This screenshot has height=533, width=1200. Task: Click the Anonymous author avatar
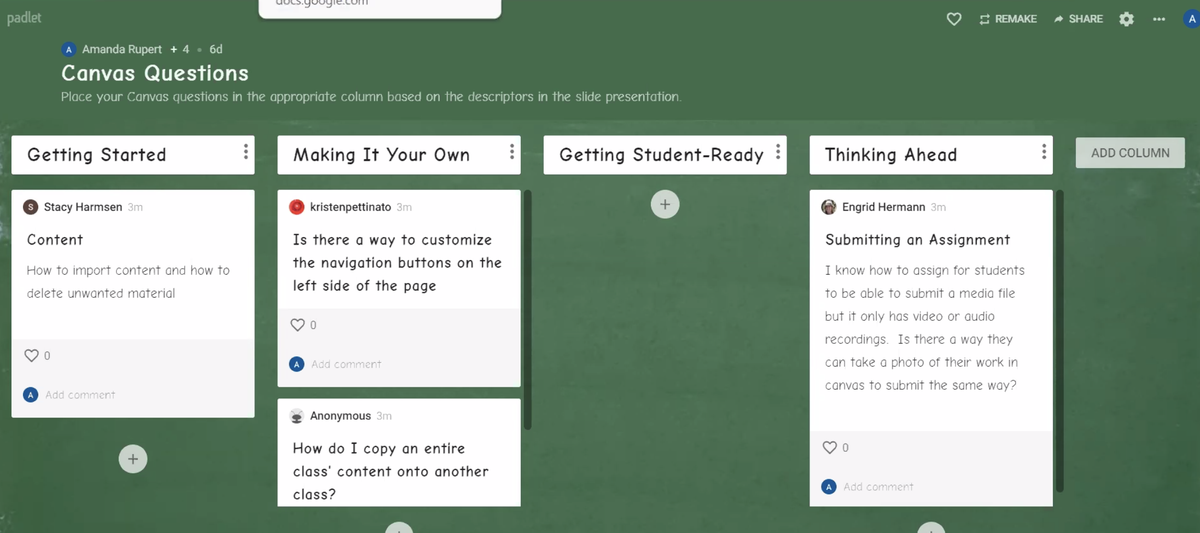coord(297,416)
